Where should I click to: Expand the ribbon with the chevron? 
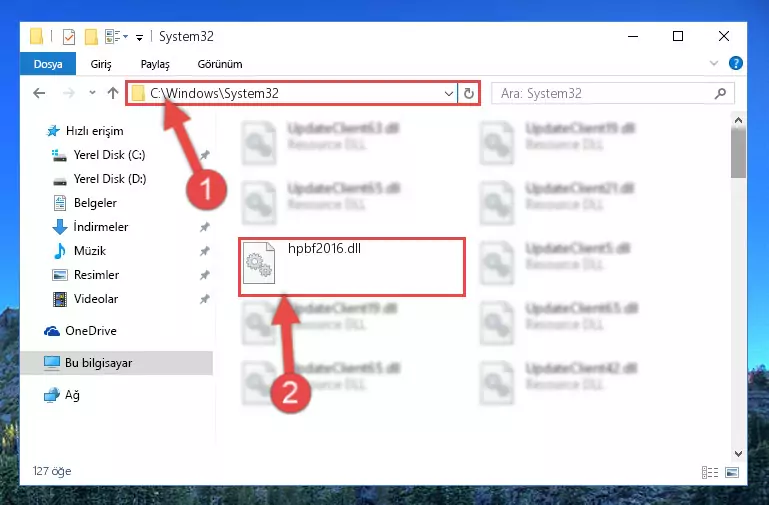point(714,63)
